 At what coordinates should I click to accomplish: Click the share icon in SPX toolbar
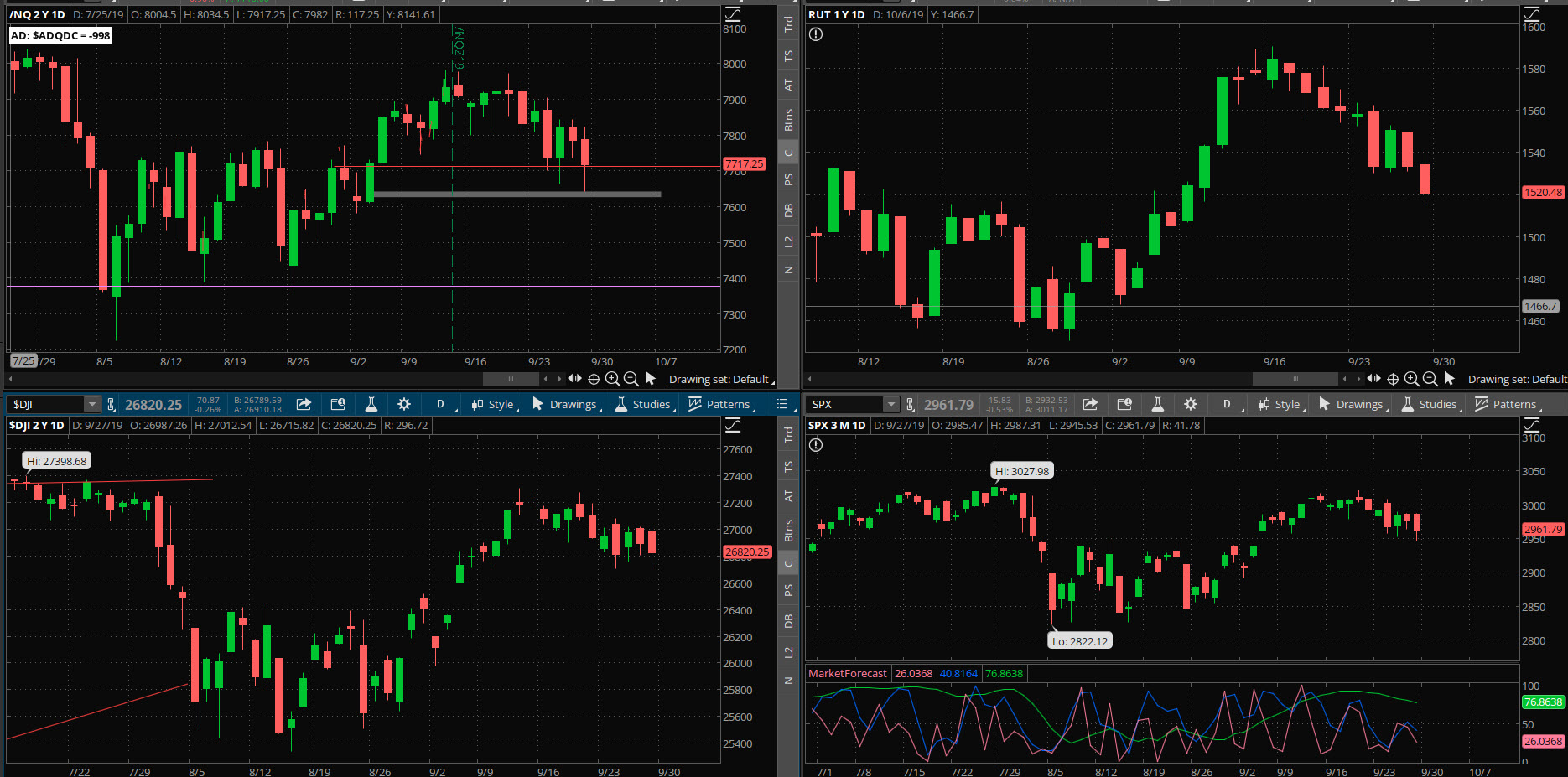1090,404
